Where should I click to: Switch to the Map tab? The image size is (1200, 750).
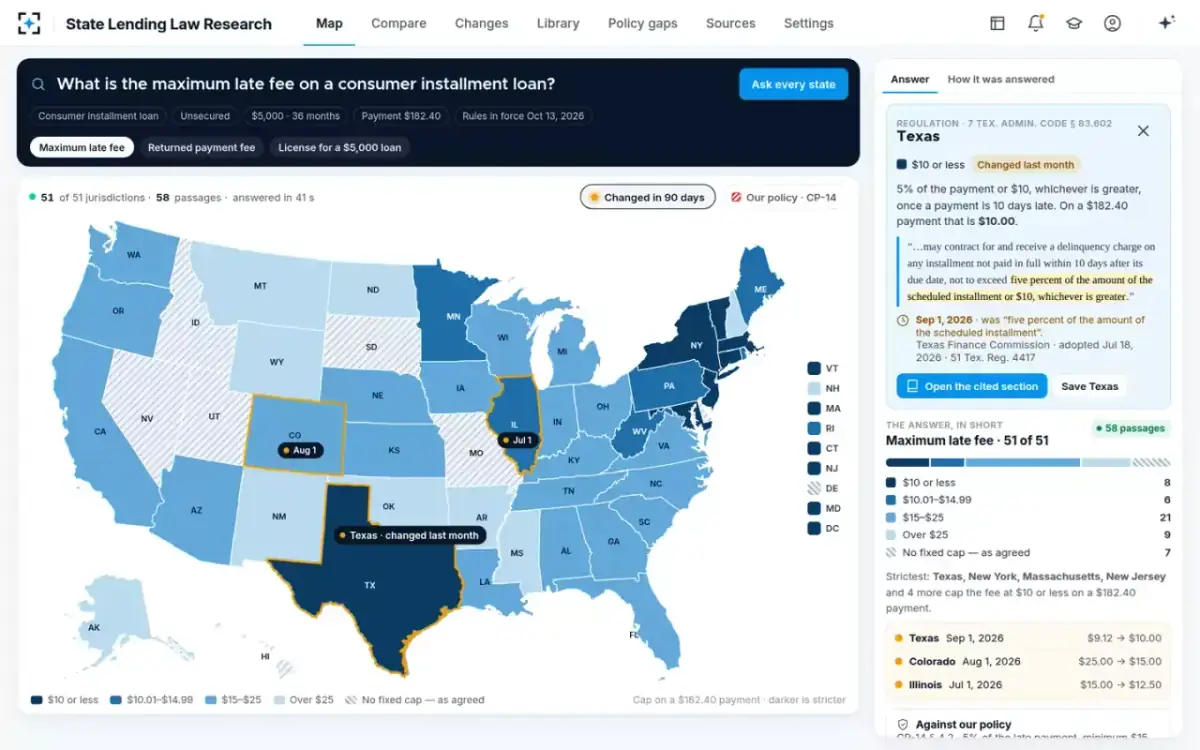[x=329, y=23]
